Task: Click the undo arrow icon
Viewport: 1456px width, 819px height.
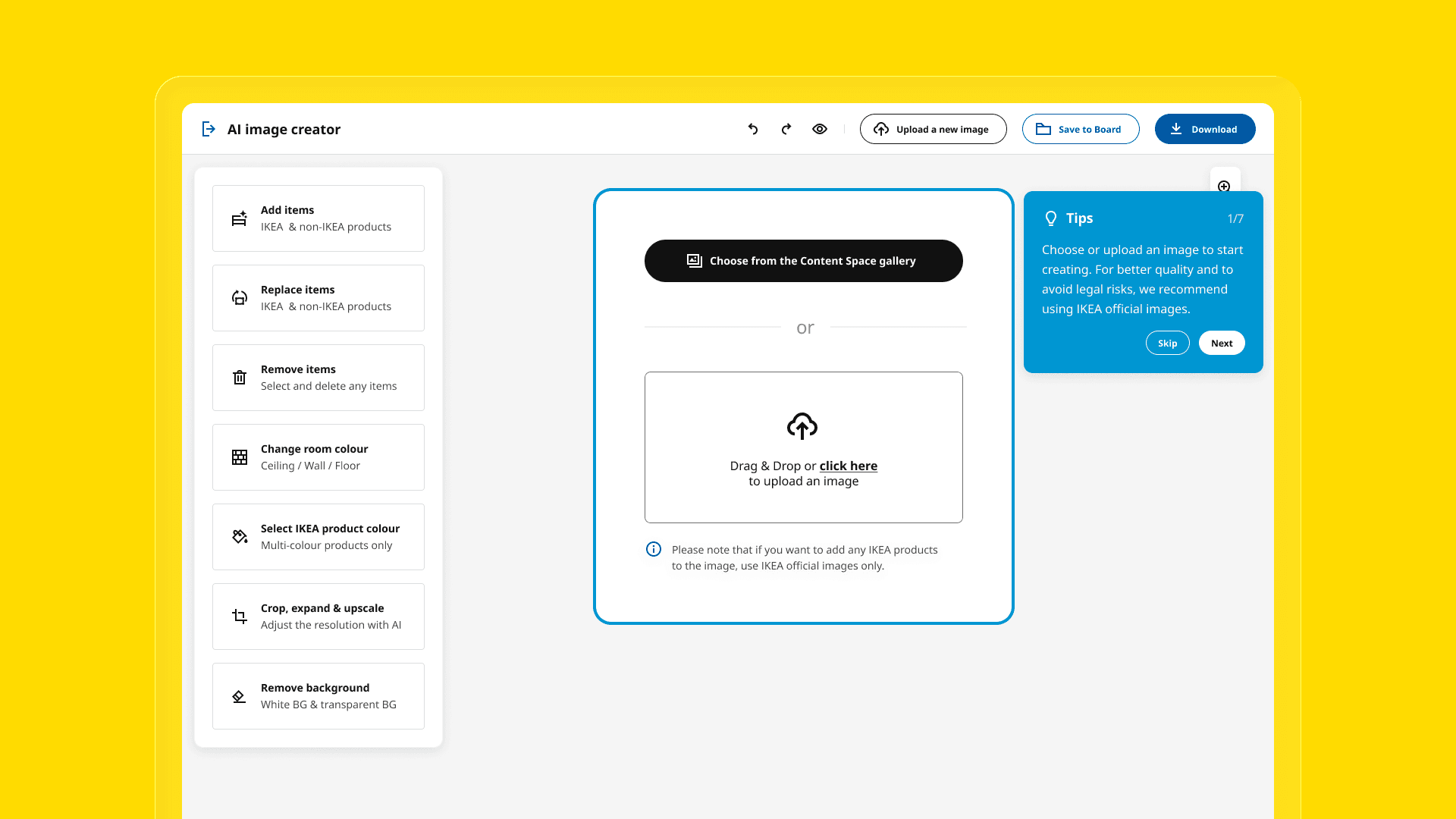Action: tap(753, 129)
